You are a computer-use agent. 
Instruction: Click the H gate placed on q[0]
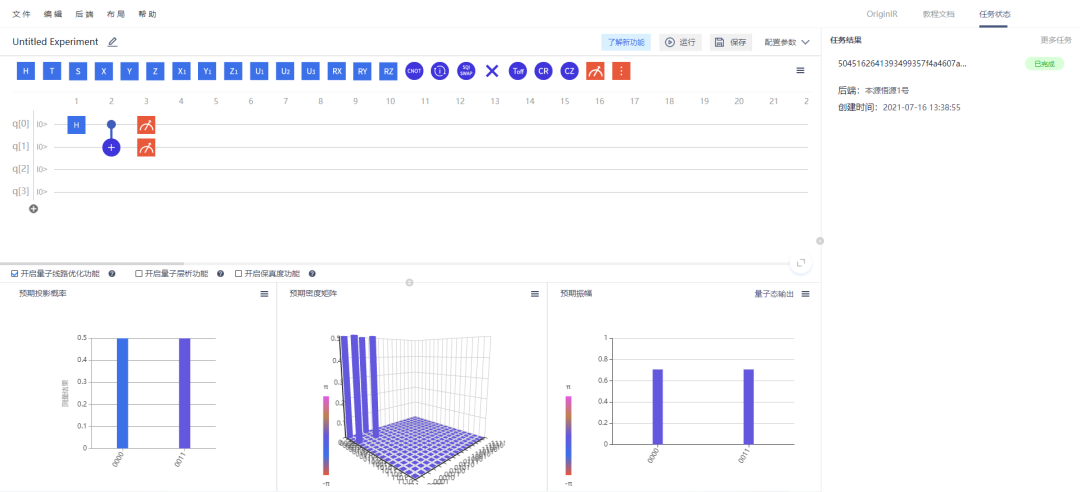coord(76,125)
